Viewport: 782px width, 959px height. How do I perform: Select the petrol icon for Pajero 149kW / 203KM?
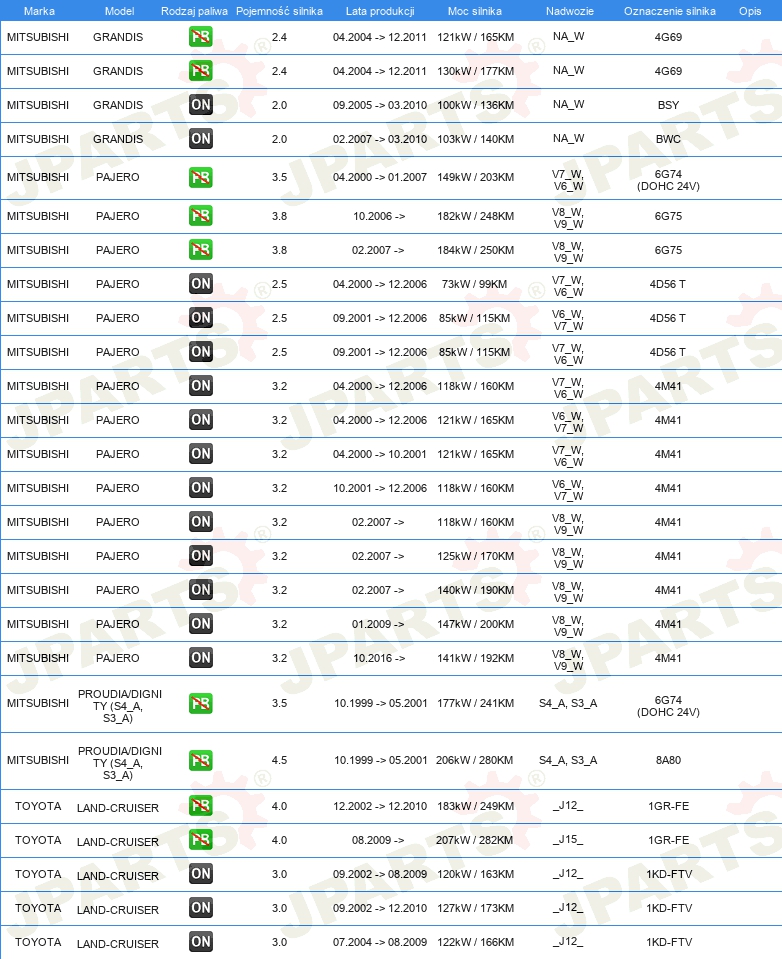[201, 177]
